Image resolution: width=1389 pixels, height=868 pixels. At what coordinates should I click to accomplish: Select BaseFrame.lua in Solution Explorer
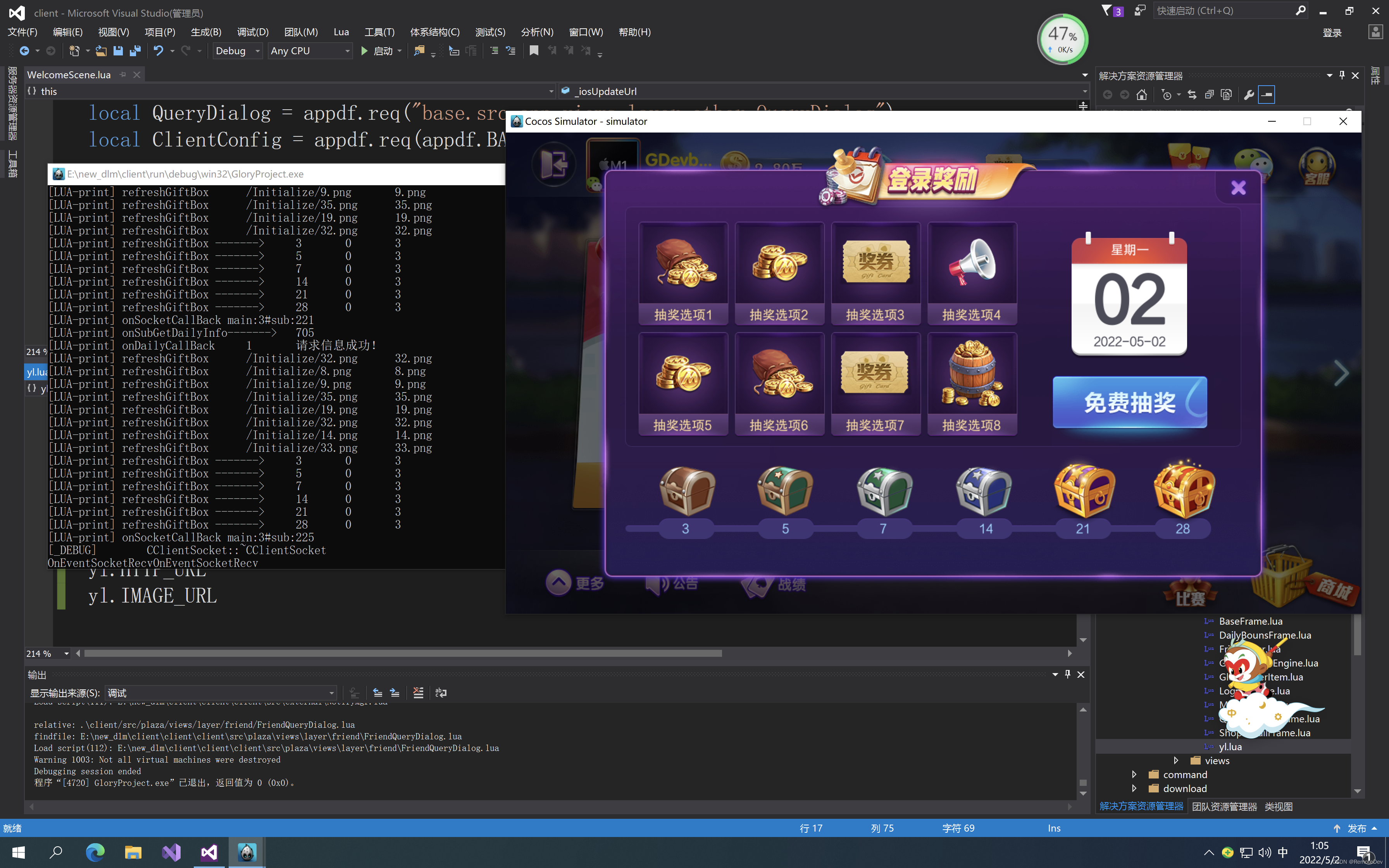pos(1251,621)
